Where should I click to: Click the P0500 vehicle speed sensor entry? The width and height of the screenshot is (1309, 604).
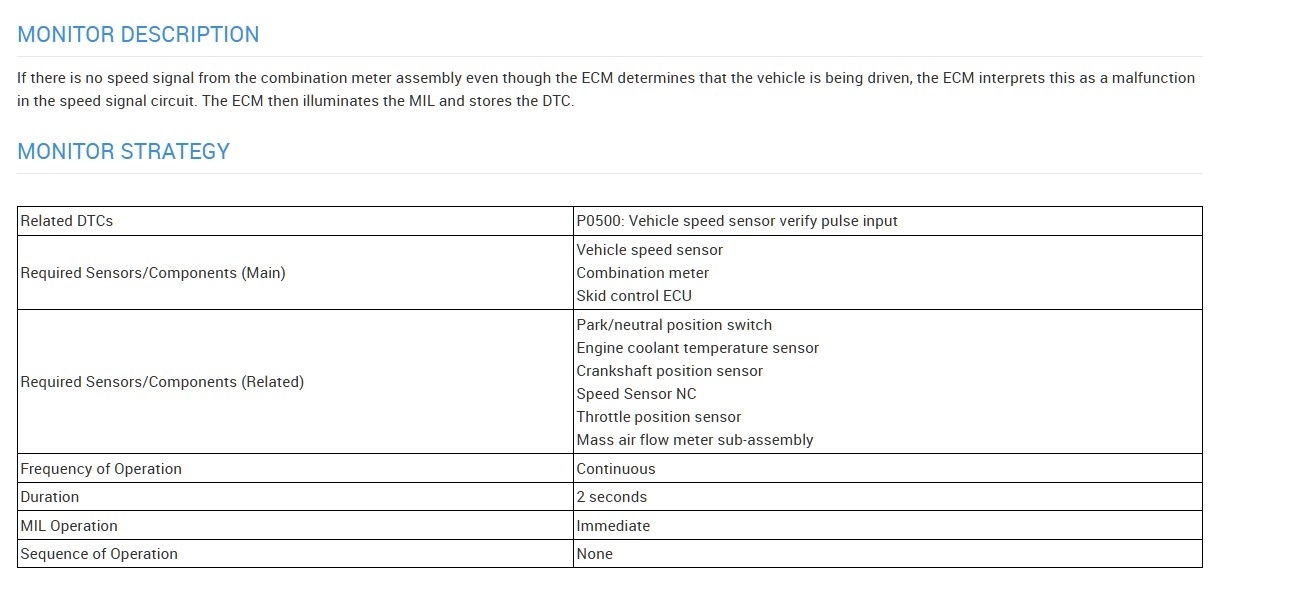pos(736,221)
